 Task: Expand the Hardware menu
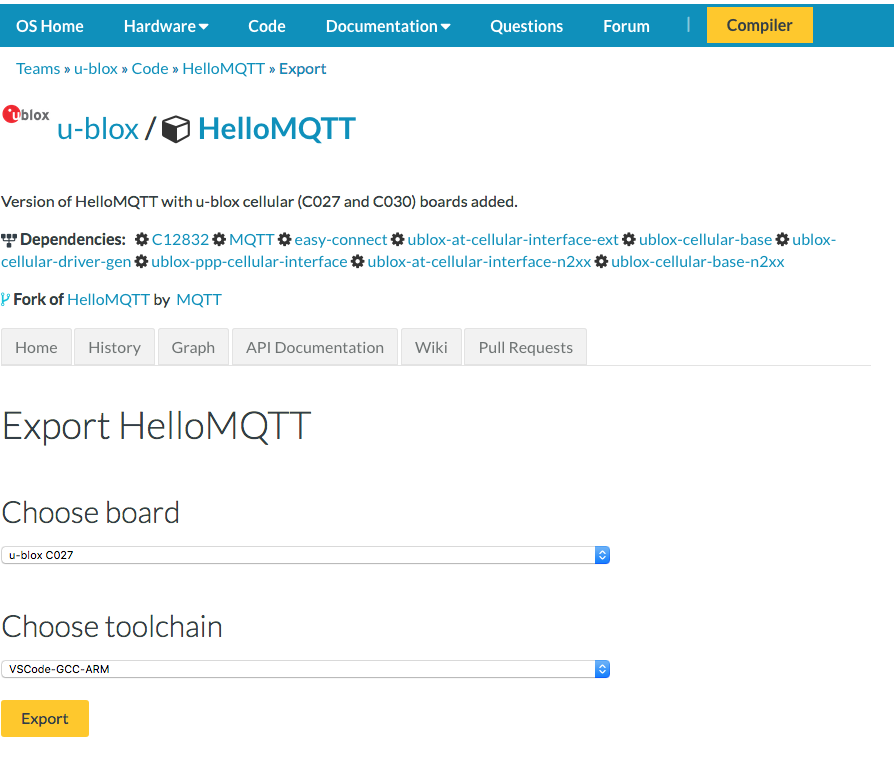click(x=166, y=26)
